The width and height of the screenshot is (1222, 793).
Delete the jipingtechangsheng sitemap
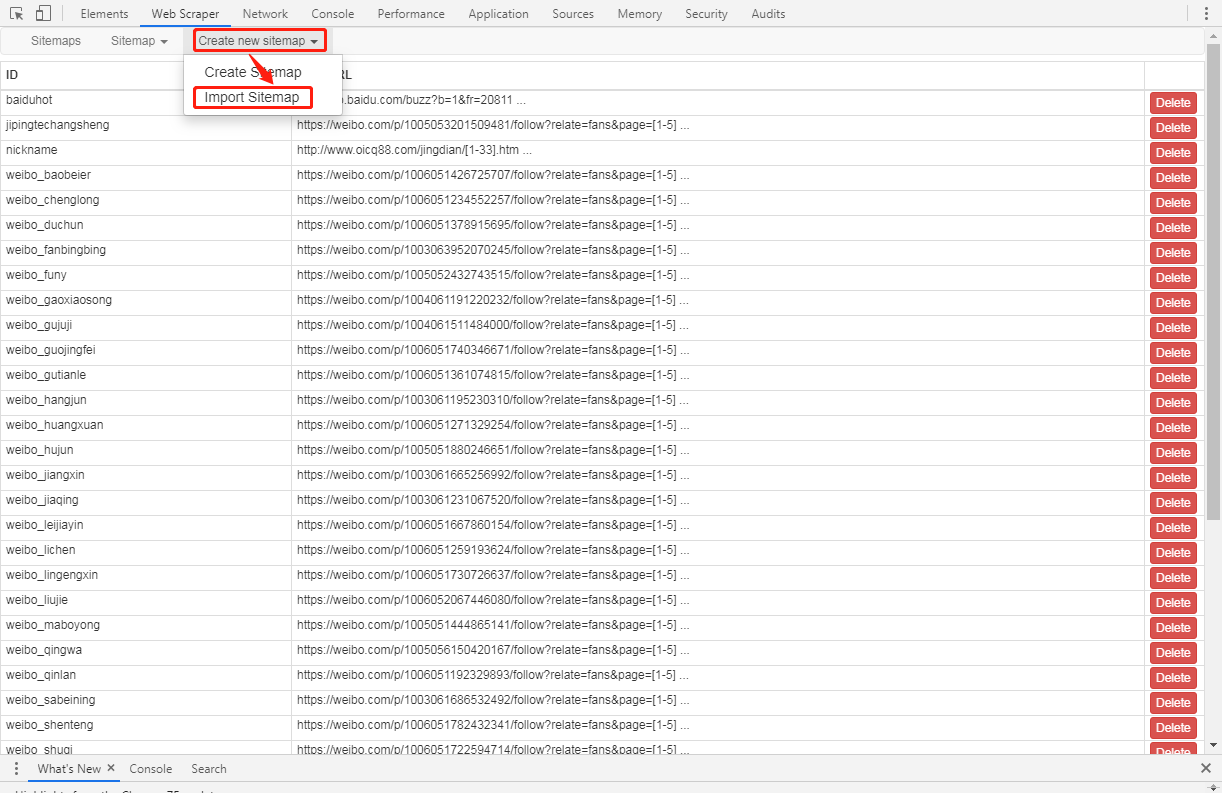[x=1173, y=128]
